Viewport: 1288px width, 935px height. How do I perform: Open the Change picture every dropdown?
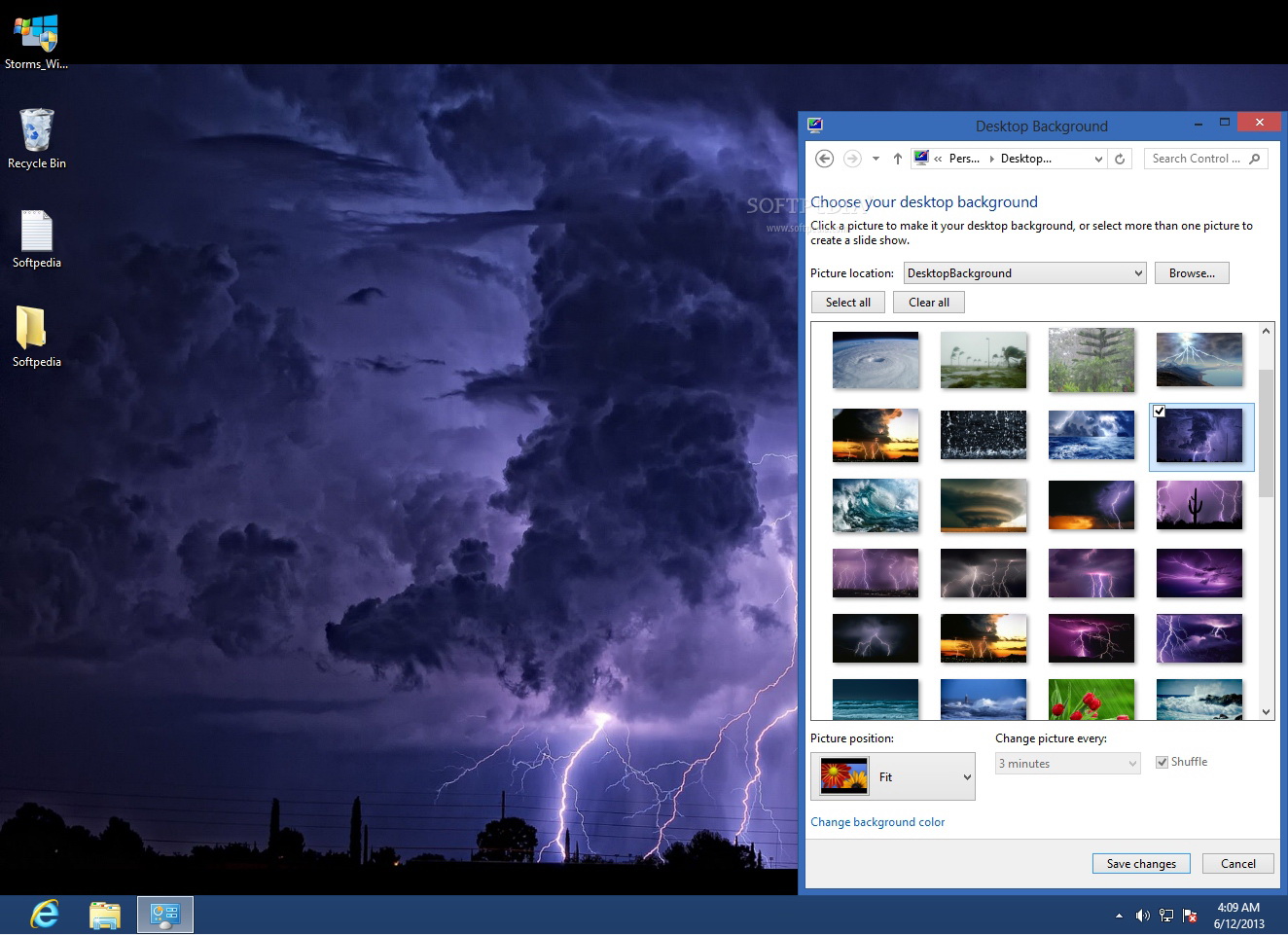1068,764
